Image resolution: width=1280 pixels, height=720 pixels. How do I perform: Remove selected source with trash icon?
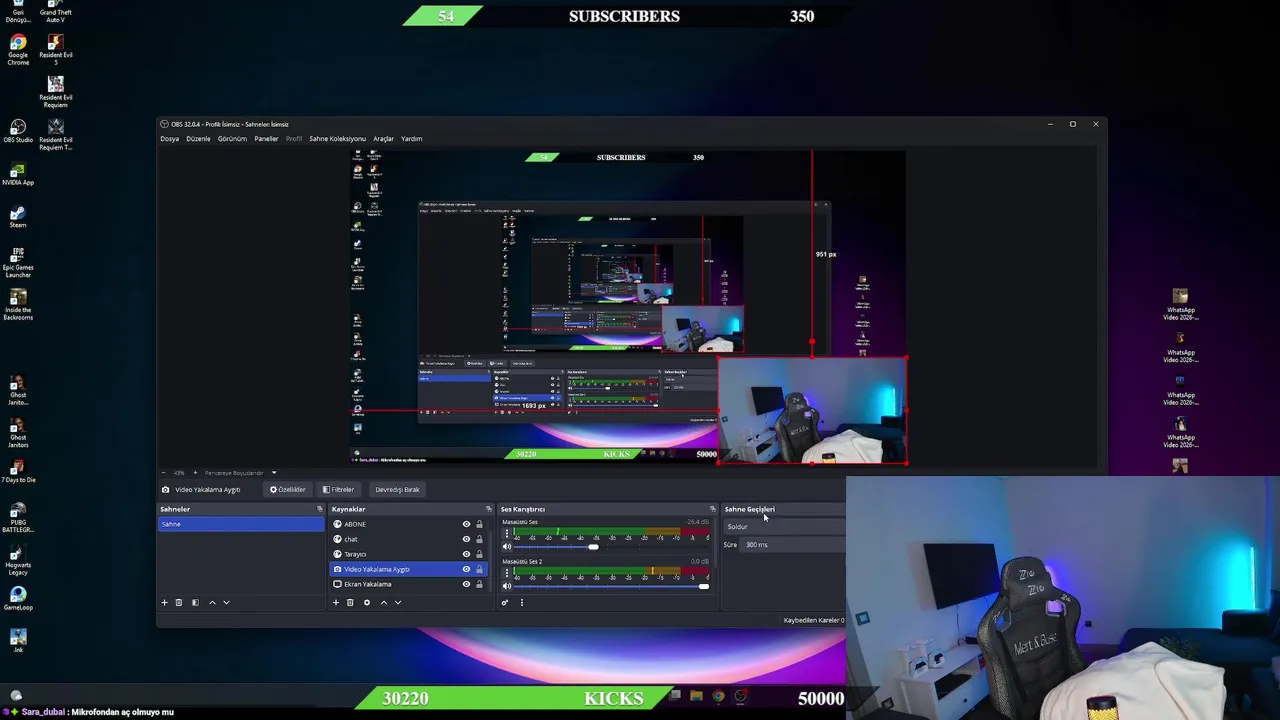pos(350,602)
